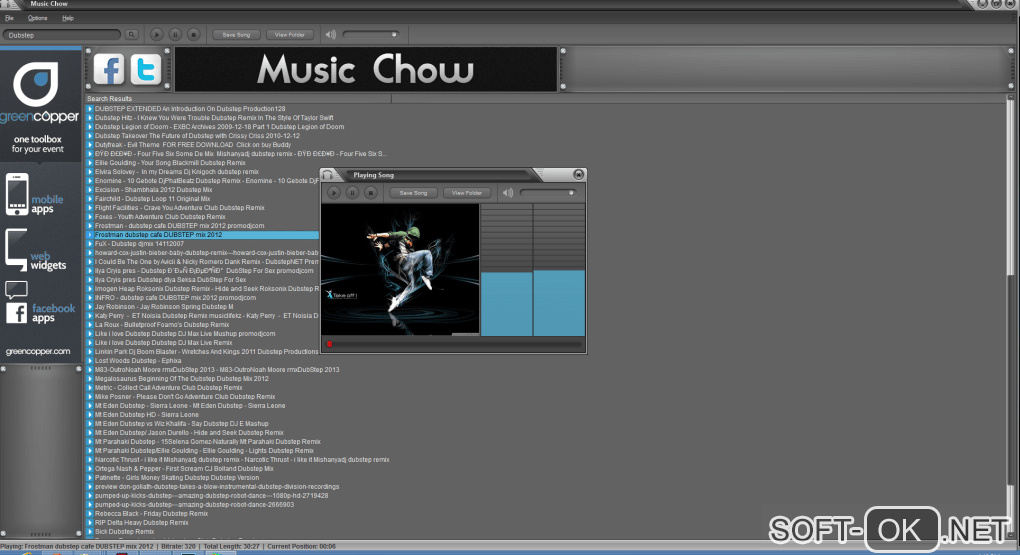This screenshot has height=555, width=1020.
Task: Click play icon beside Lost Woods Dubstep Ephixa
Action: click(x=90, y=360)
